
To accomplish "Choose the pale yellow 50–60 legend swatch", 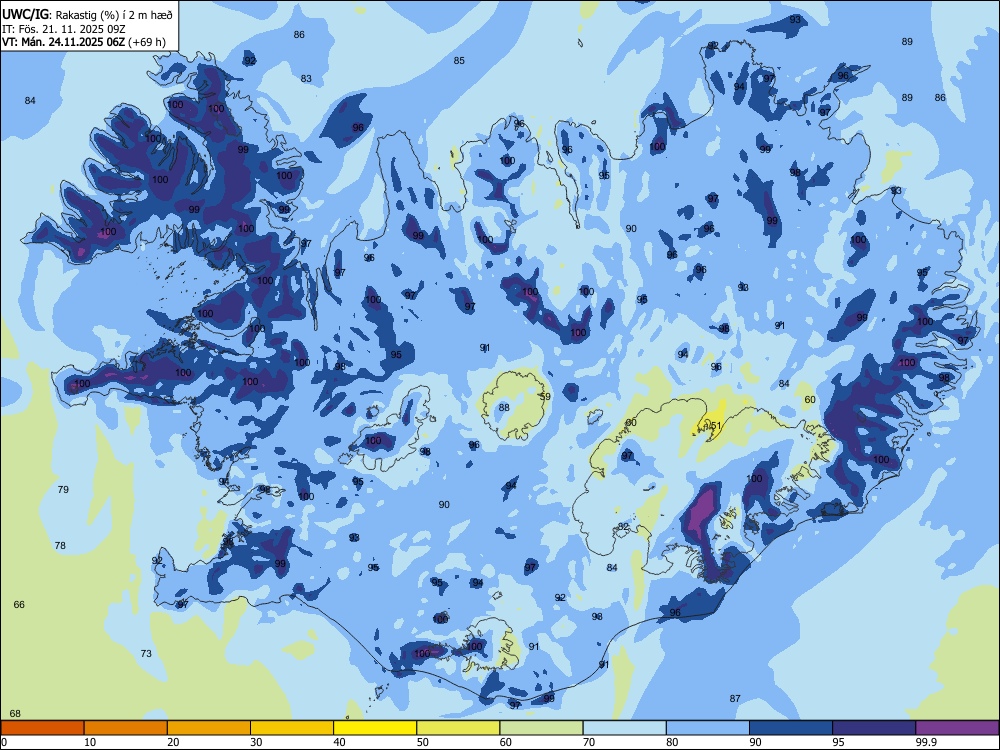I will click(x=459, y=728).
